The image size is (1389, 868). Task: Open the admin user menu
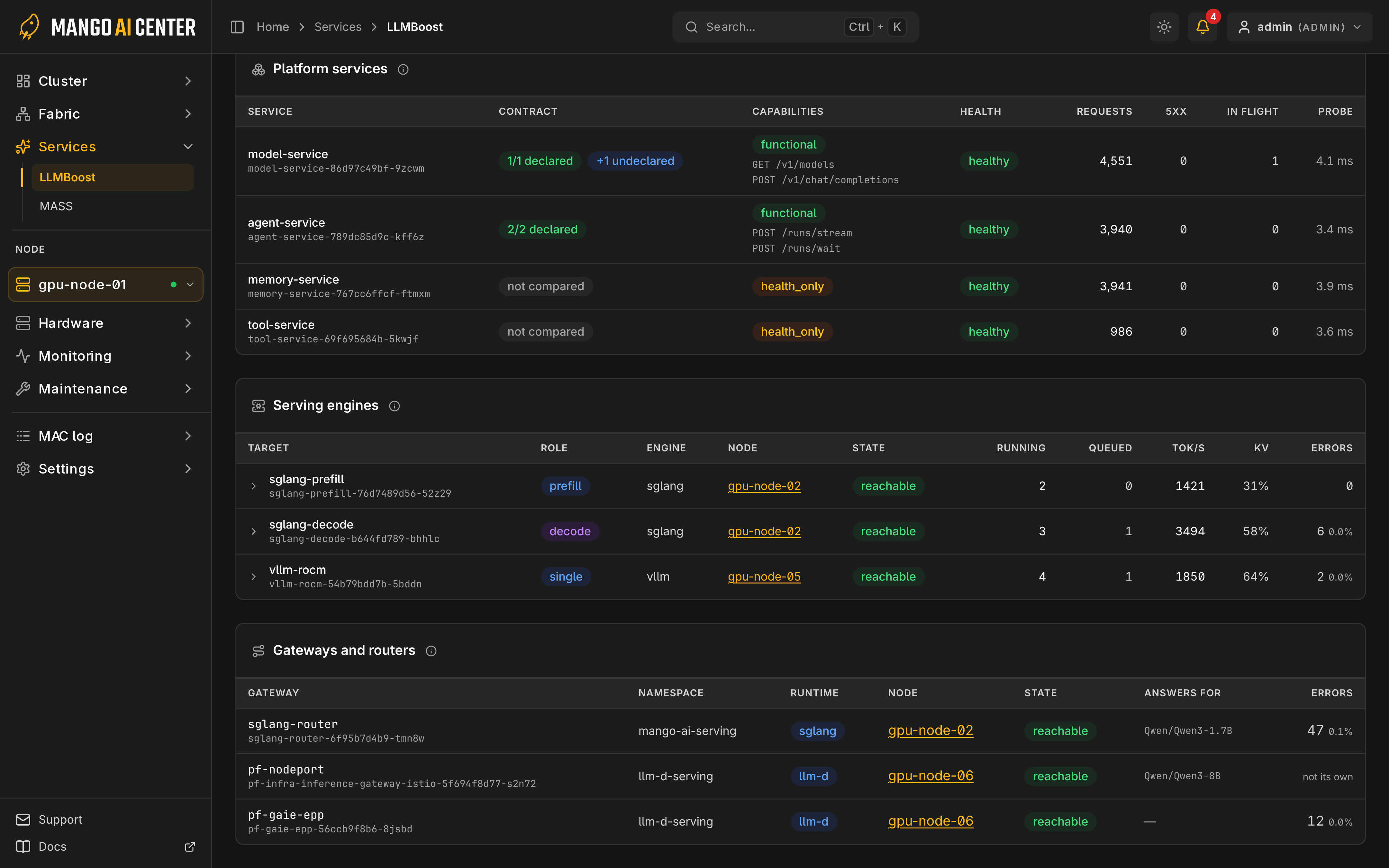[x=1300, y=27]
